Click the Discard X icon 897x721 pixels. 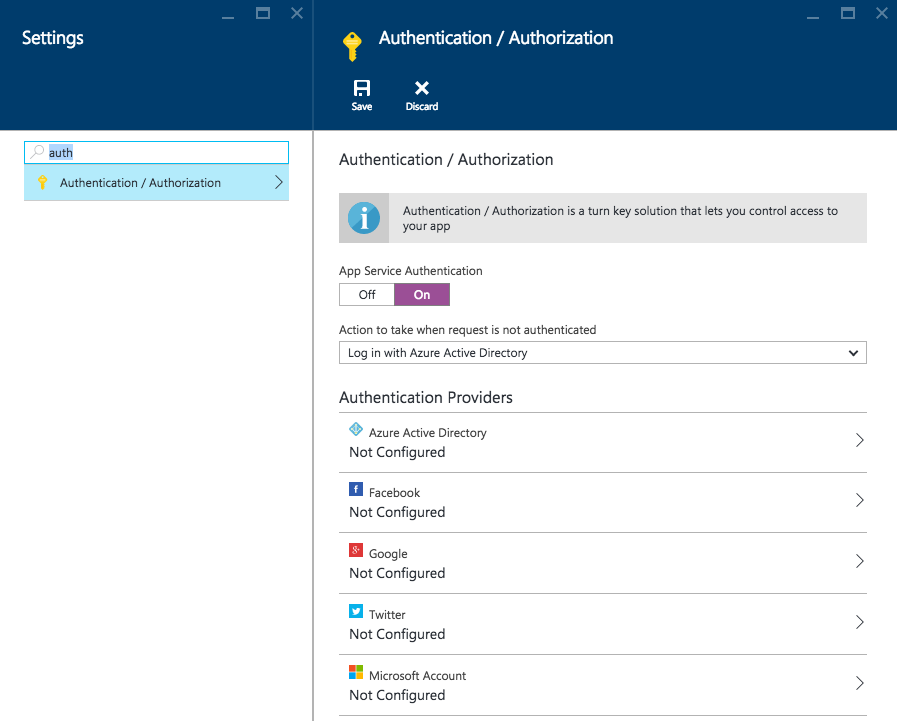(x=422, y=88)
